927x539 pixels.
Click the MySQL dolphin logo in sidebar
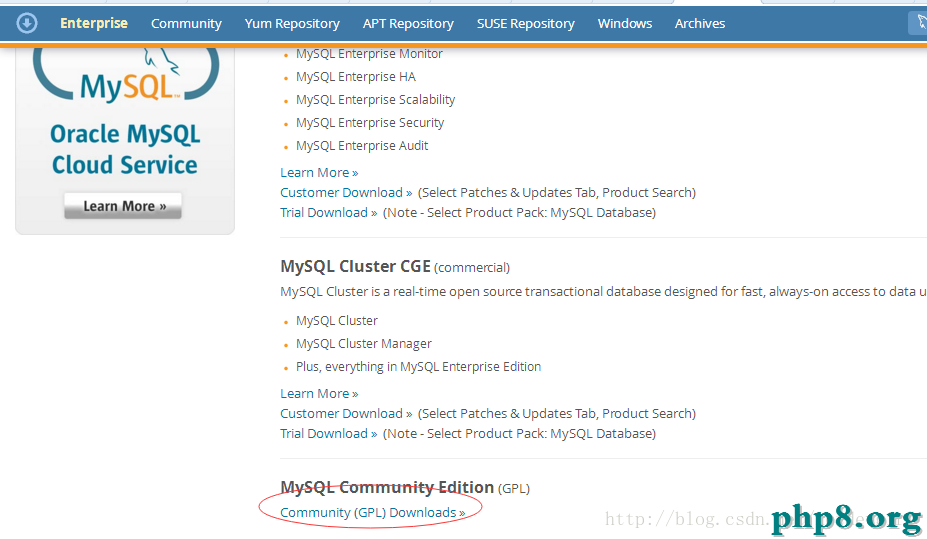pyautogui.click(x=126, y=76)
